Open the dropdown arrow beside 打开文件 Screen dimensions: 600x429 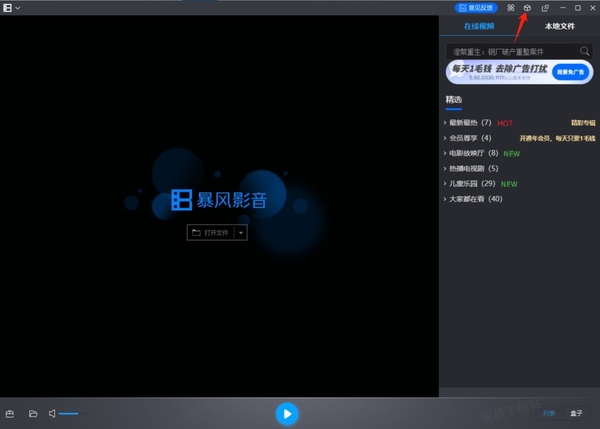(241, 232)
